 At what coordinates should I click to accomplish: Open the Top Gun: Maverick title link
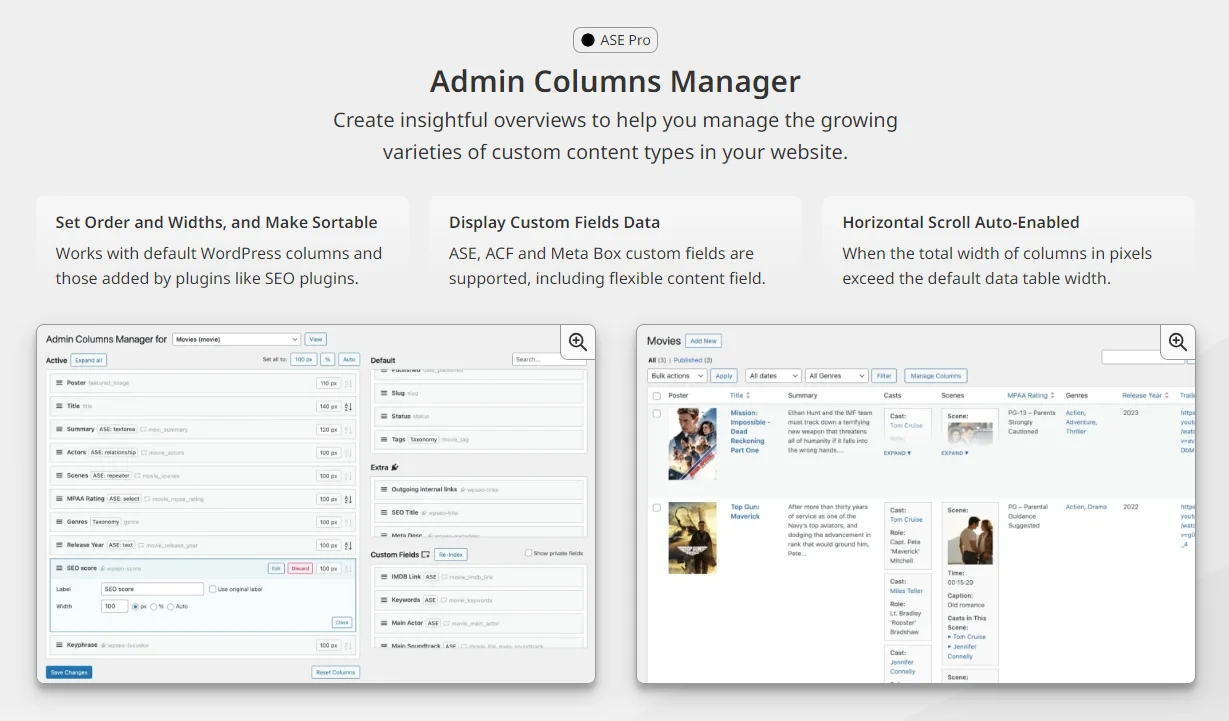click(x=745, y=512)
